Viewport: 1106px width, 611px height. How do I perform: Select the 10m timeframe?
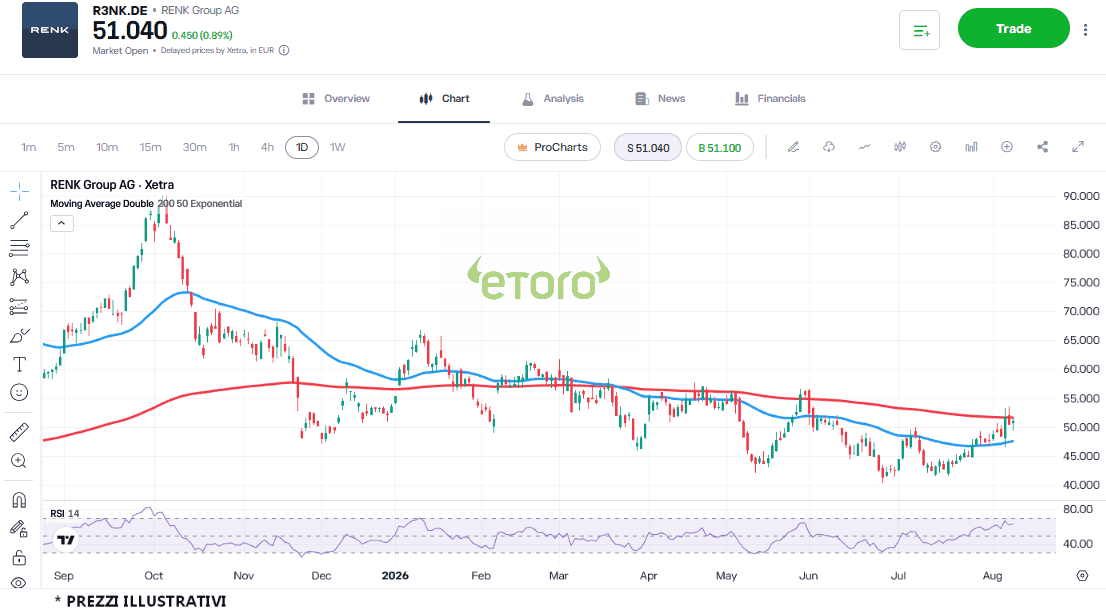[x=107, y=147]
